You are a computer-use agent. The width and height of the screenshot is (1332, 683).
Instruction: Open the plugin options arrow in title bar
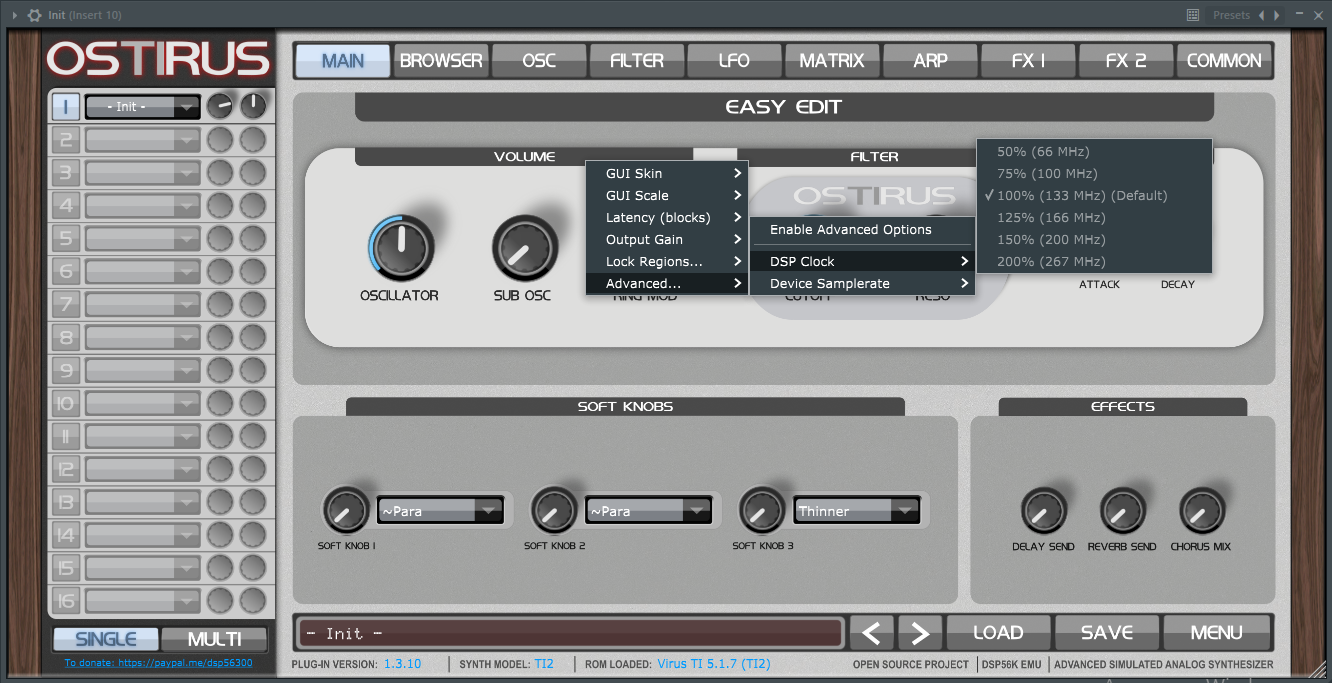pyautogui.click(x=14, y=15)
